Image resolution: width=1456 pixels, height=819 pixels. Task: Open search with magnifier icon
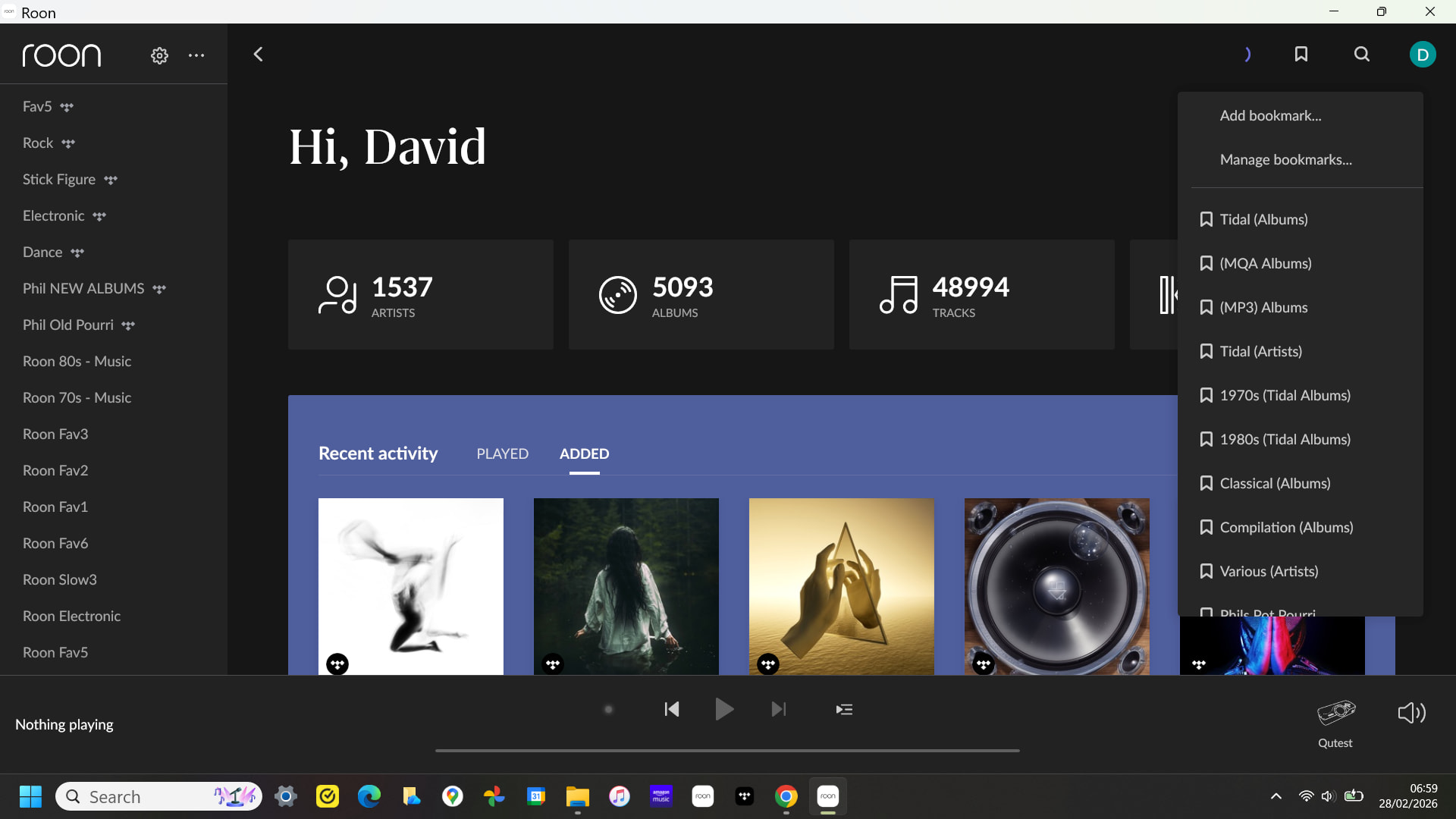1362,55
